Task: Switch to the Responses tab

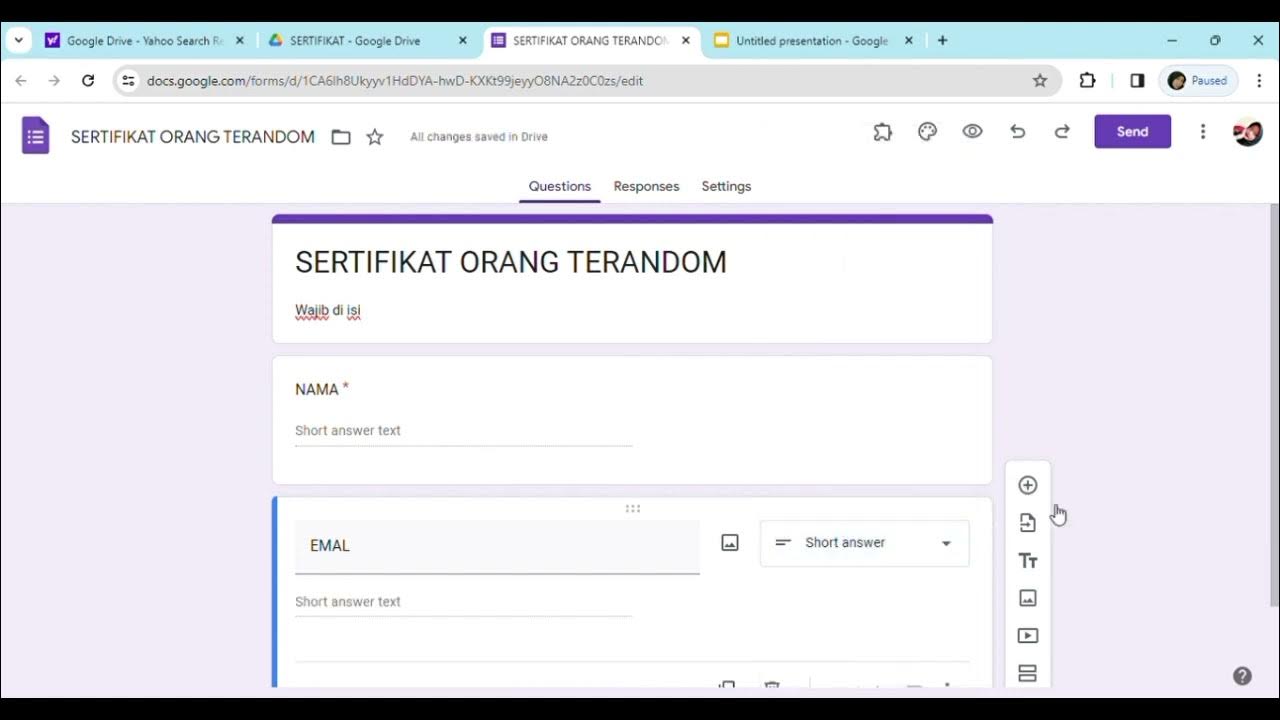Action: click(646, 186)
